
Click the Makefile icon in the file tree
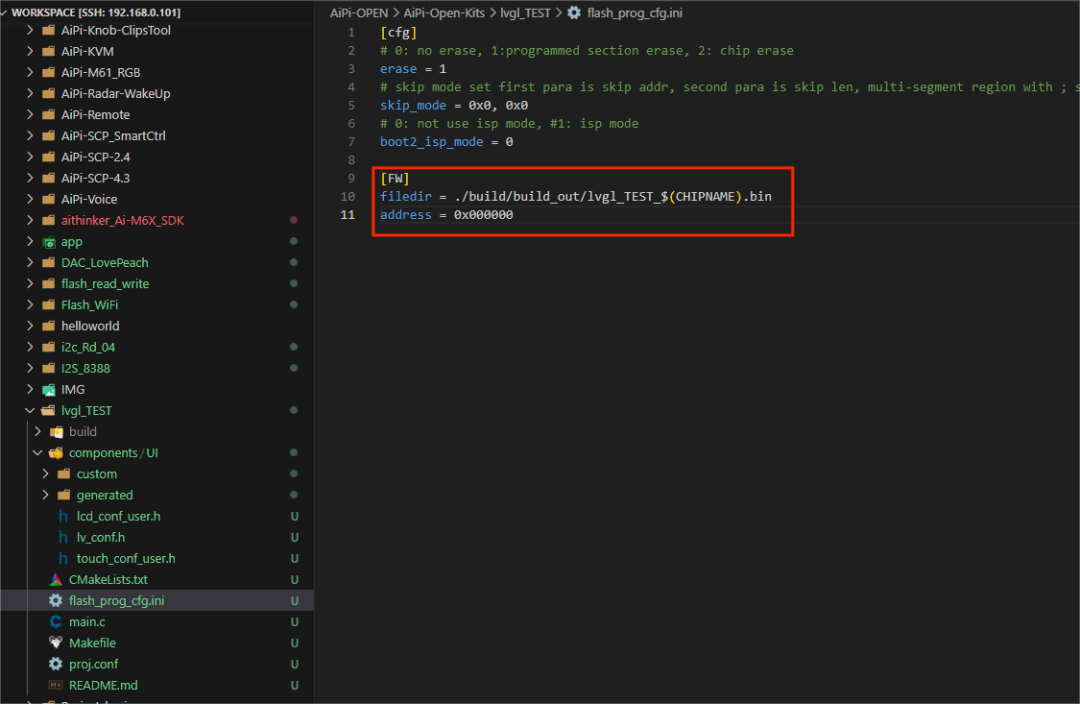pyautogui.click(x=56, y=643)
